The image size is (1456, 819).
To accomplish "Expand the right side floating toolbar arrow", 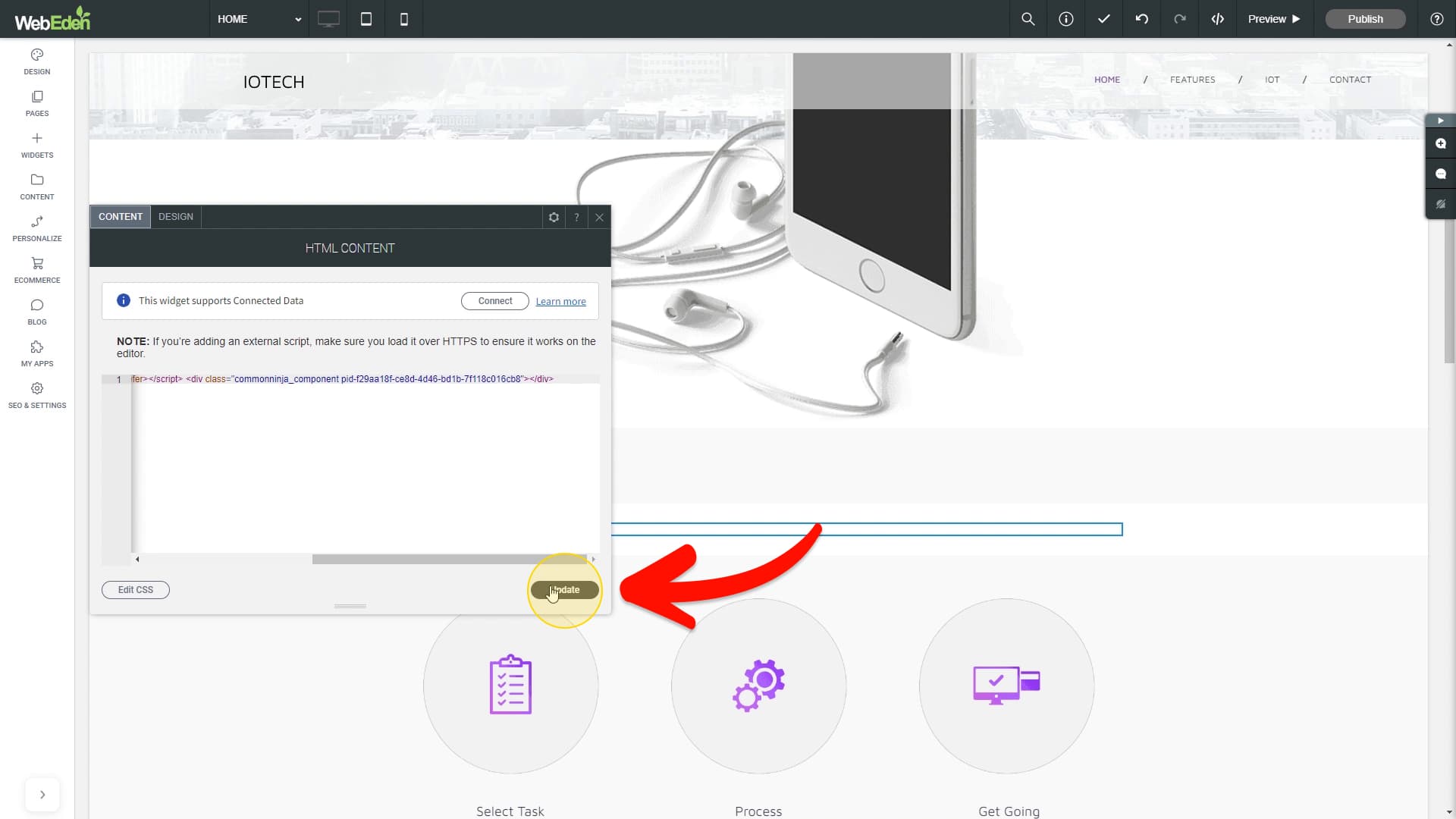I will coord(1440,121).
